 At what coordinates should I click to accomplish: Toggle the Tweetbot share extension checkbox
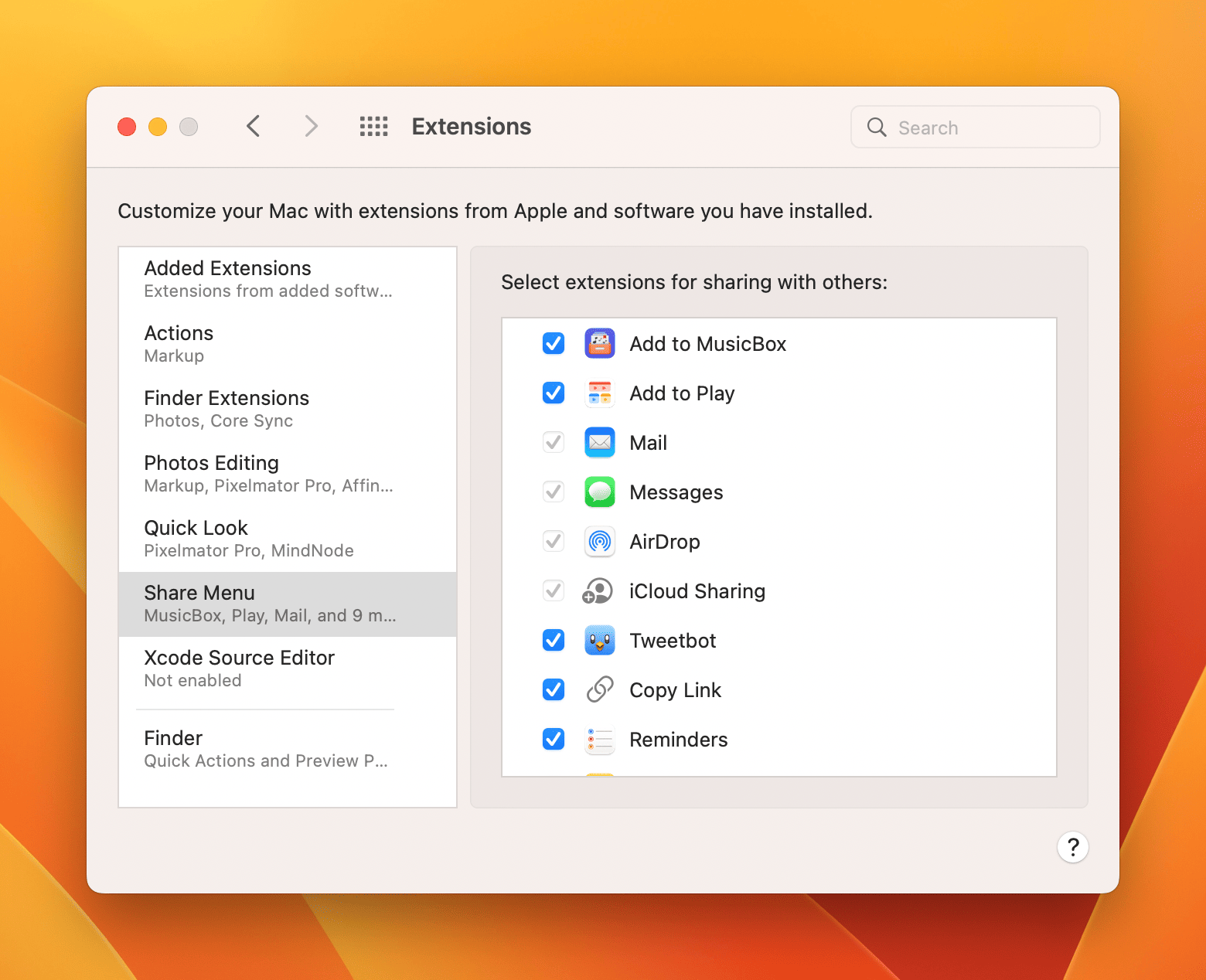click(x=554, y=640)
